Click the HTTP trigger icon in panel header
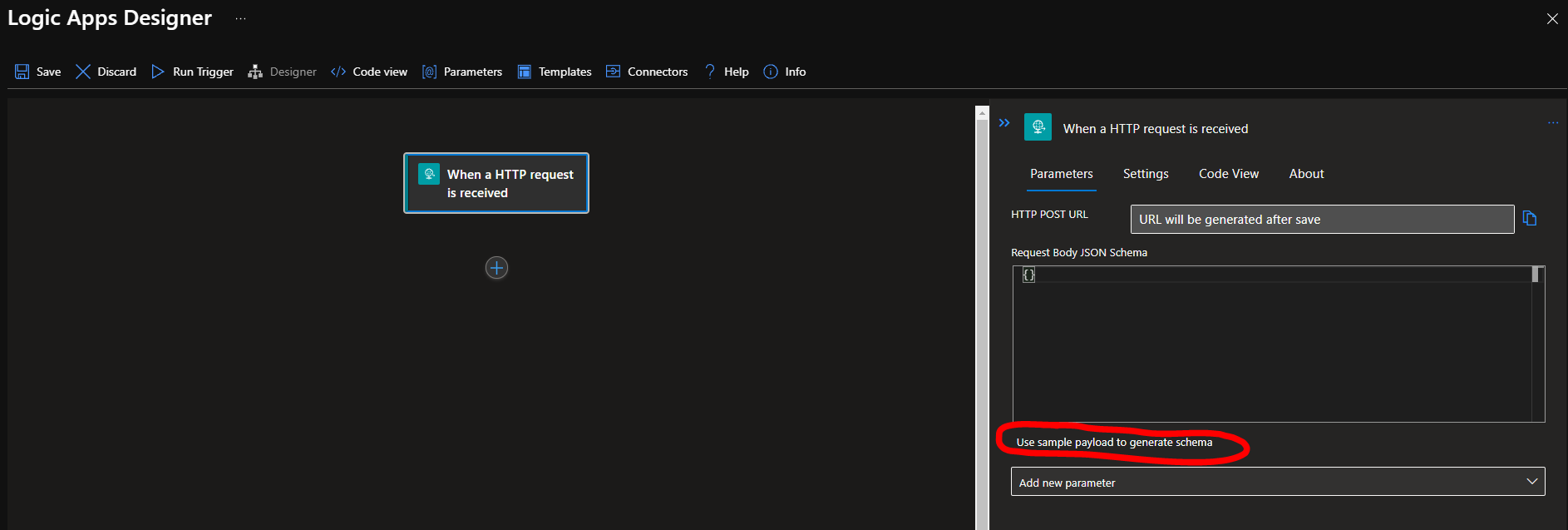The width and height of the screenshot is (1568, 530). click(1038, 127)
